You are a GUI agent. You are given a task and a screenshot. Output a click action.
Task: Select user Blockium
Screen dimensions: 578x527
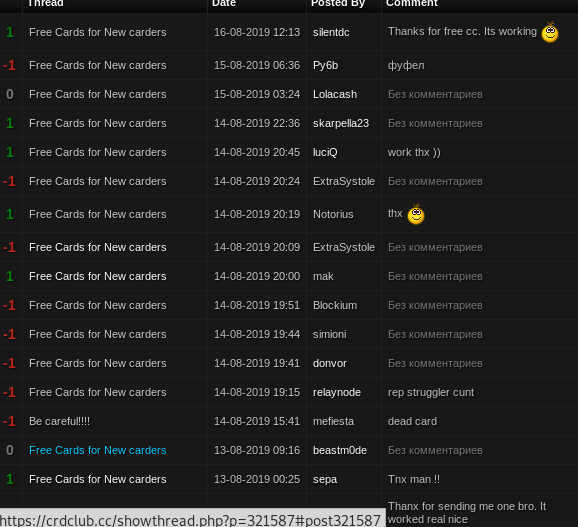click(x=335, y=305)
